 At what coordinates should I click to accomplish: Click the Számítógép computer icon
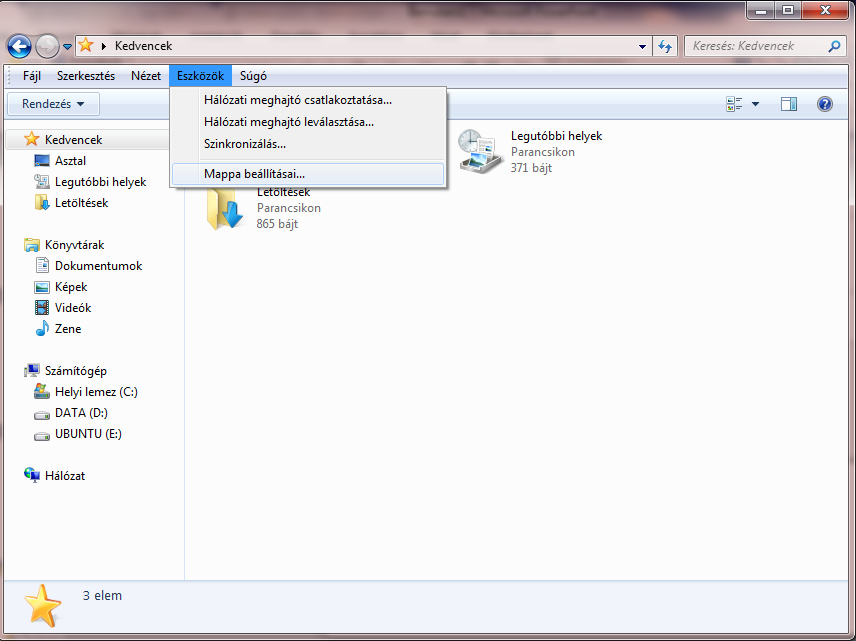pyautogui.click(x=32, y=371)
